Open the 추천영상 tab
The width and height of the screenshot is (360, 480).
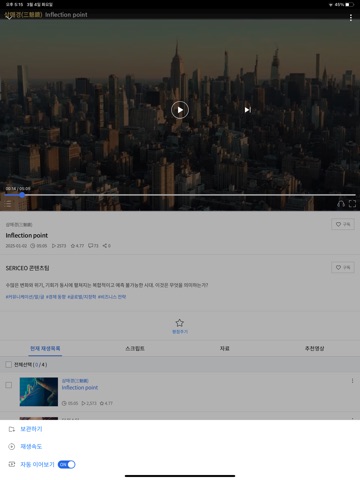315,348
